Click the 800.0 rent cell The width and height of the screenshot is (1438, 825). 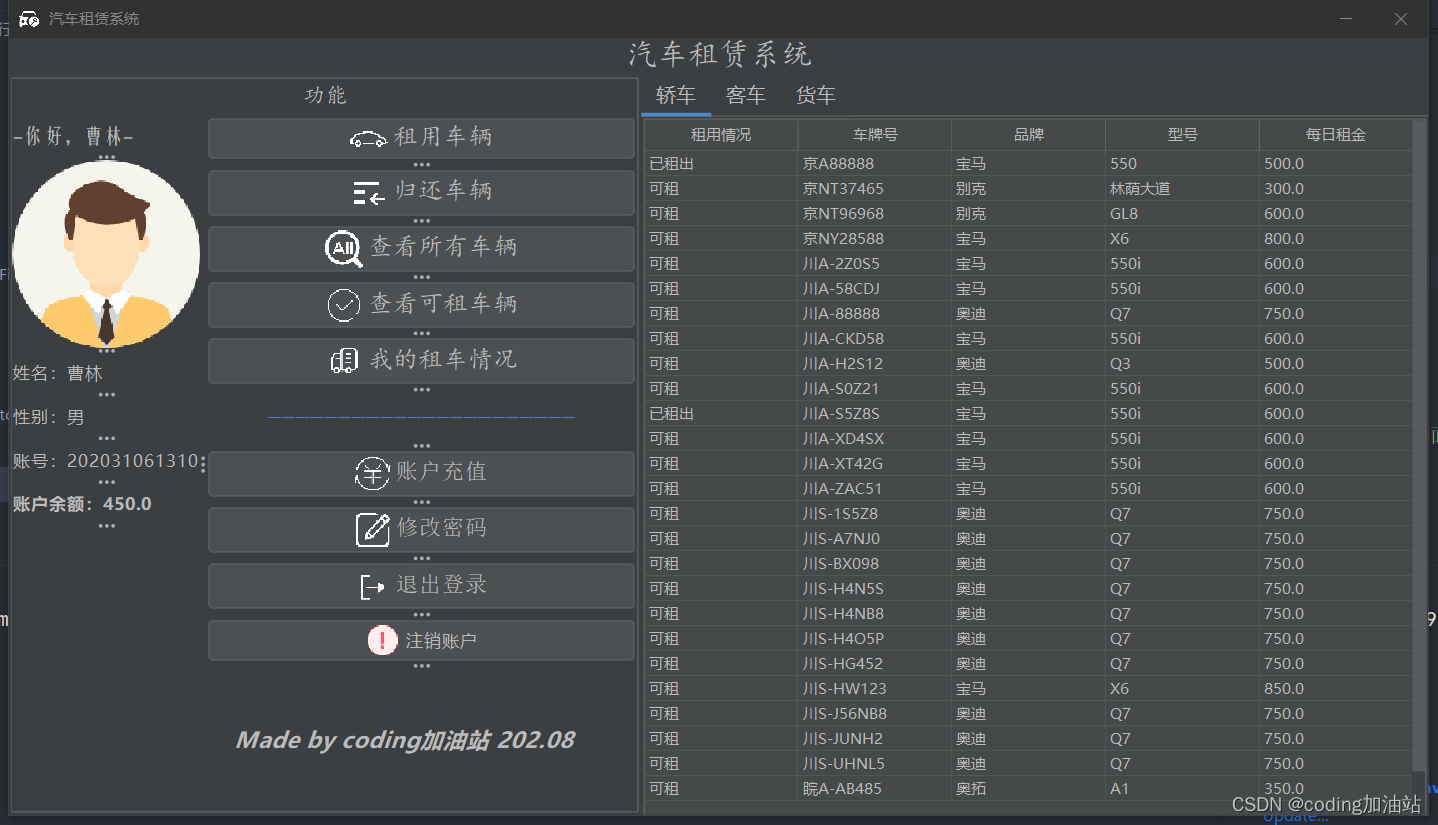[1336, 238]
